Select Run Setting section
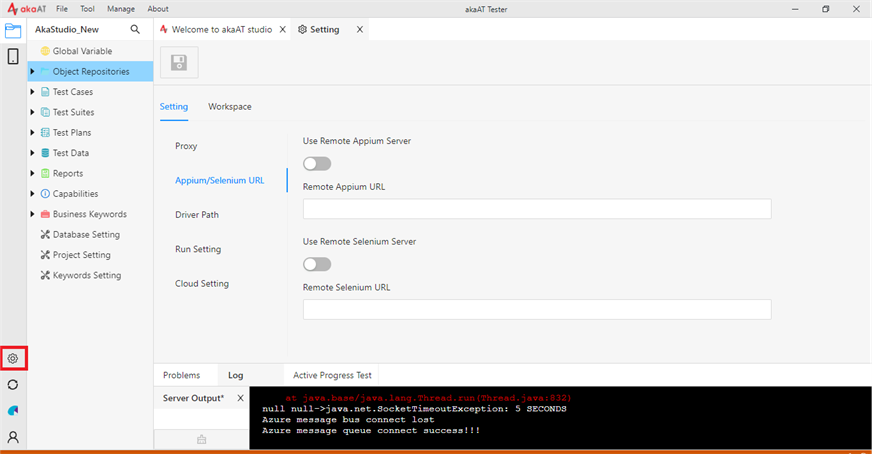 198,249
